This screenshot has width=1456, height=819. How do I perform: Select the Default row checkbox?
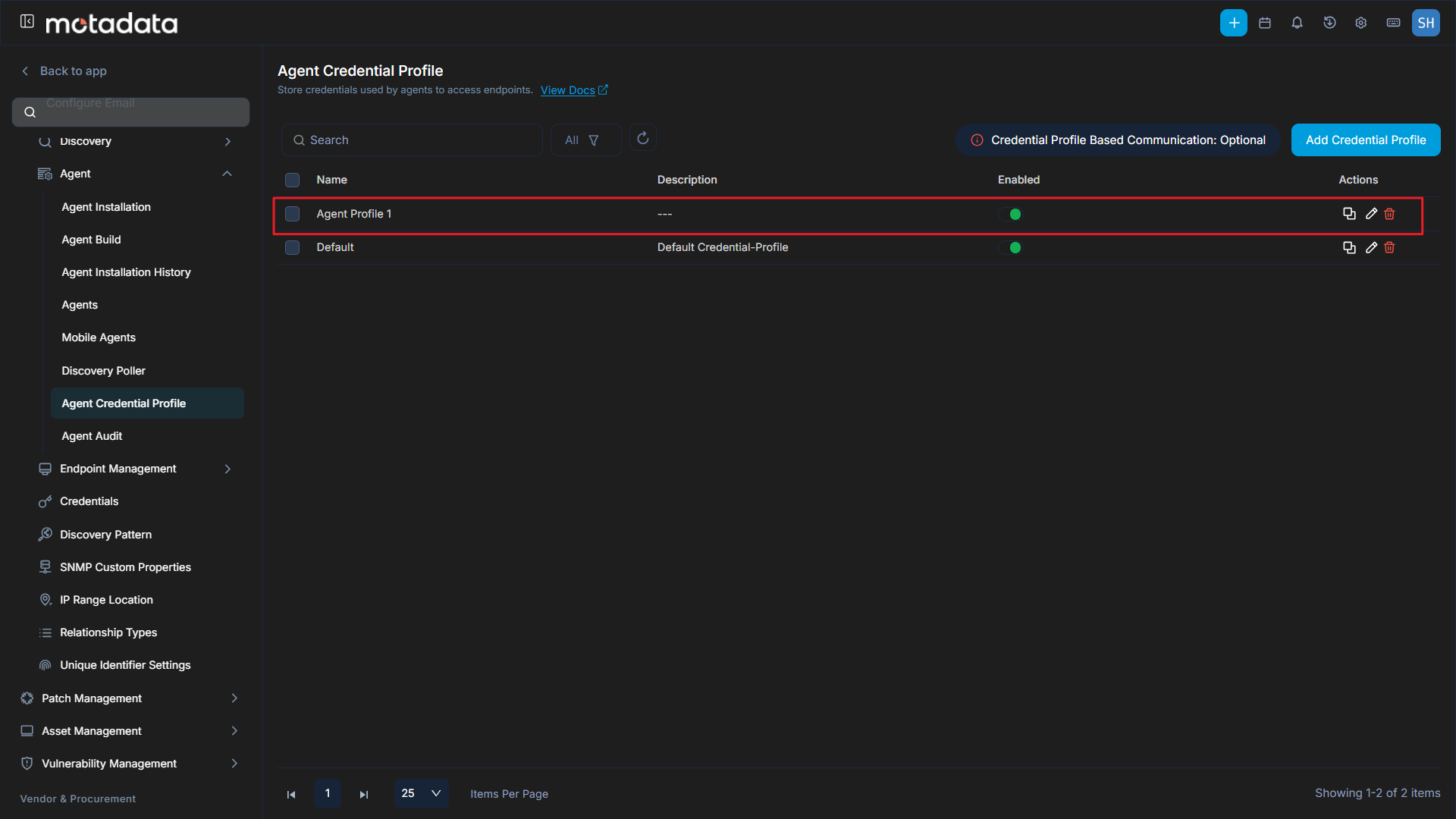pyautogui.click(x=292, y=247)
